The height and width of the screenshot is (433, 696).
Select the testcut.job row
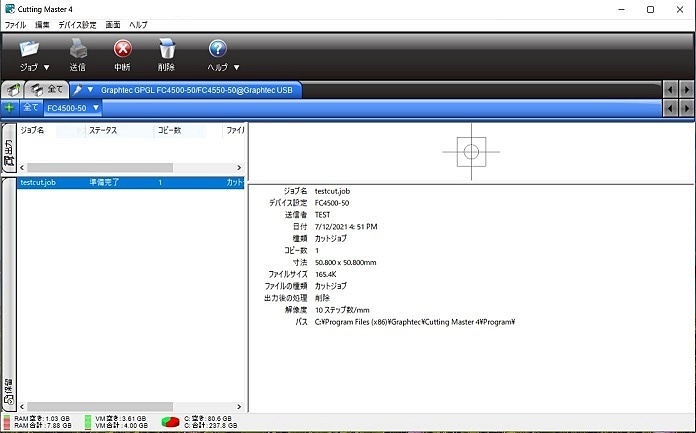click(x=130, y=183)
